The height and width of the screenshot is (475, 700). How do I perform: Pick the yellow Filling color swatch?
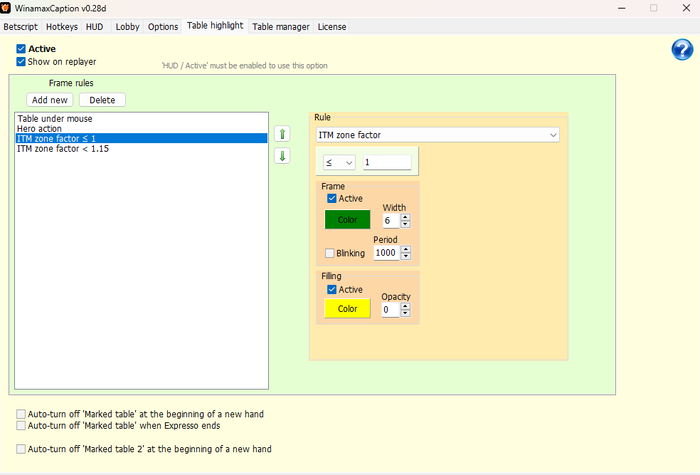347,308
